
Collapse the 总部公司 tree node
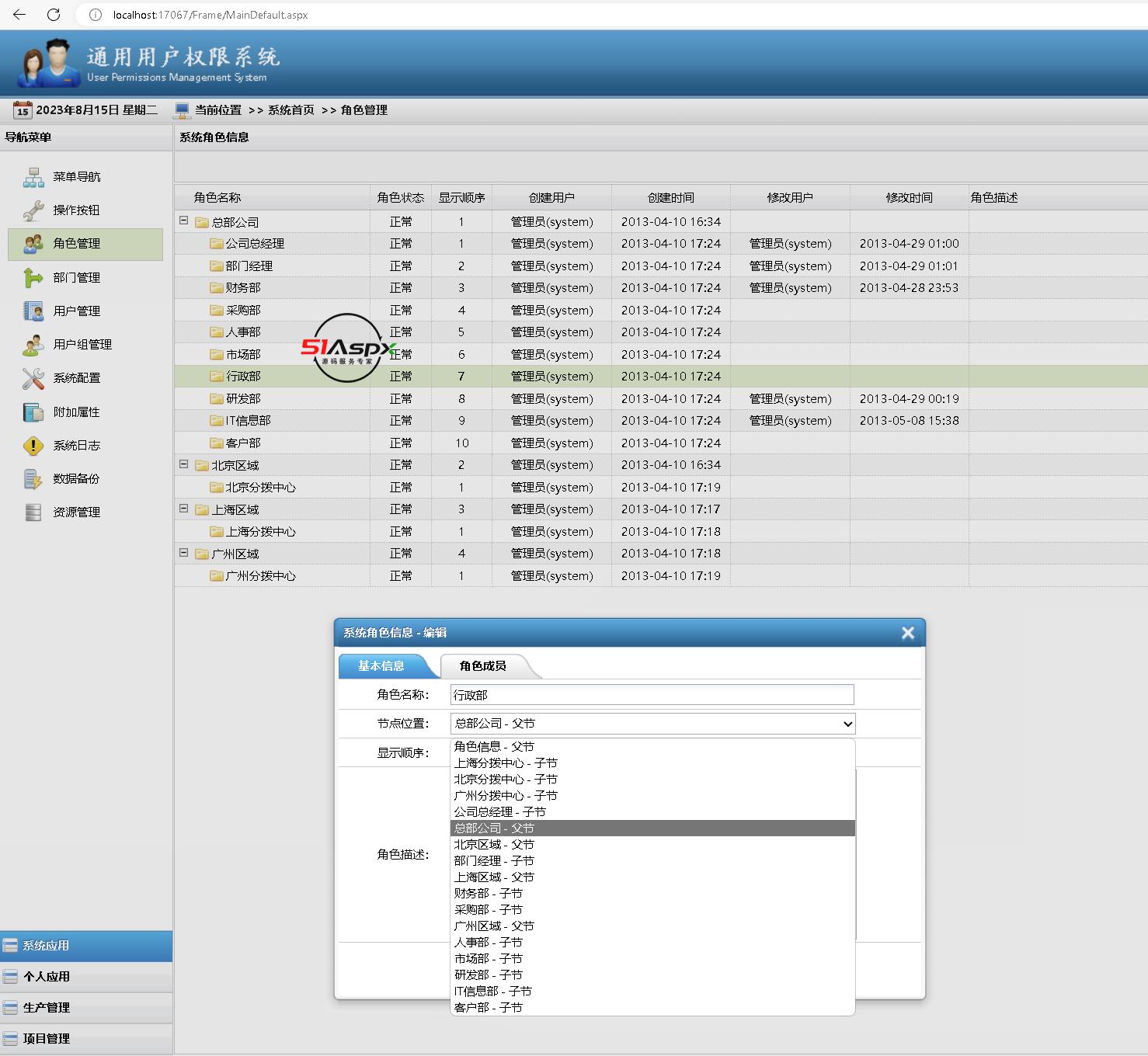[x=184, y=221]
